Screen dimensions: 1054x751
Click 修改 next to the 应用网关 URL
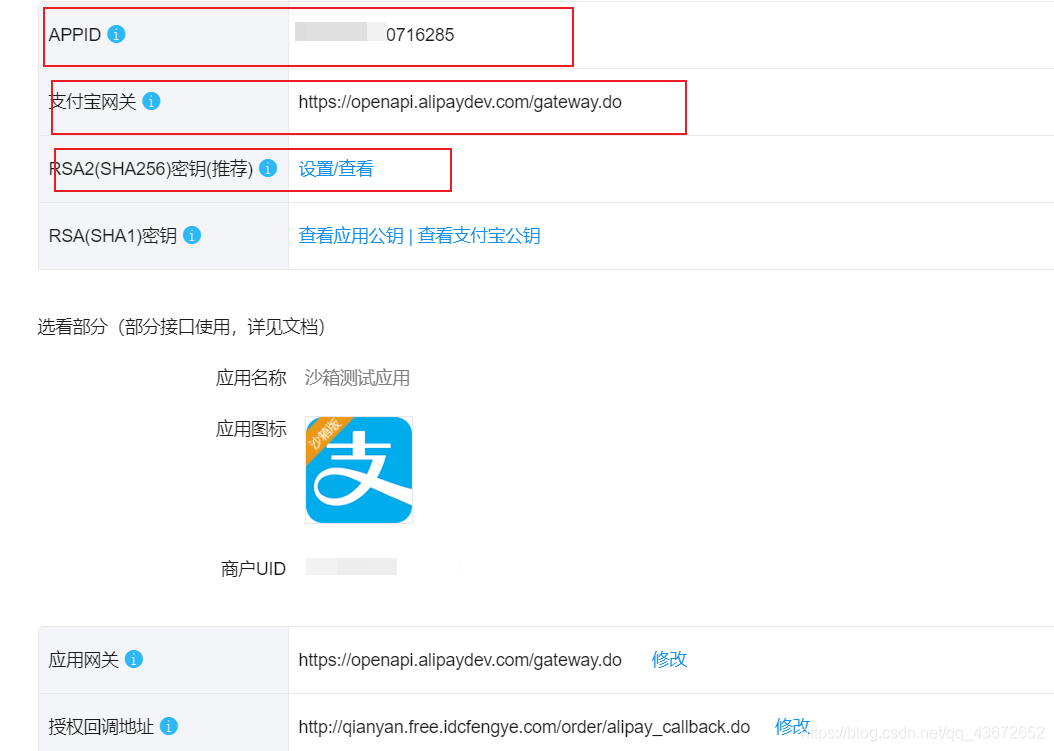(670, 660)
